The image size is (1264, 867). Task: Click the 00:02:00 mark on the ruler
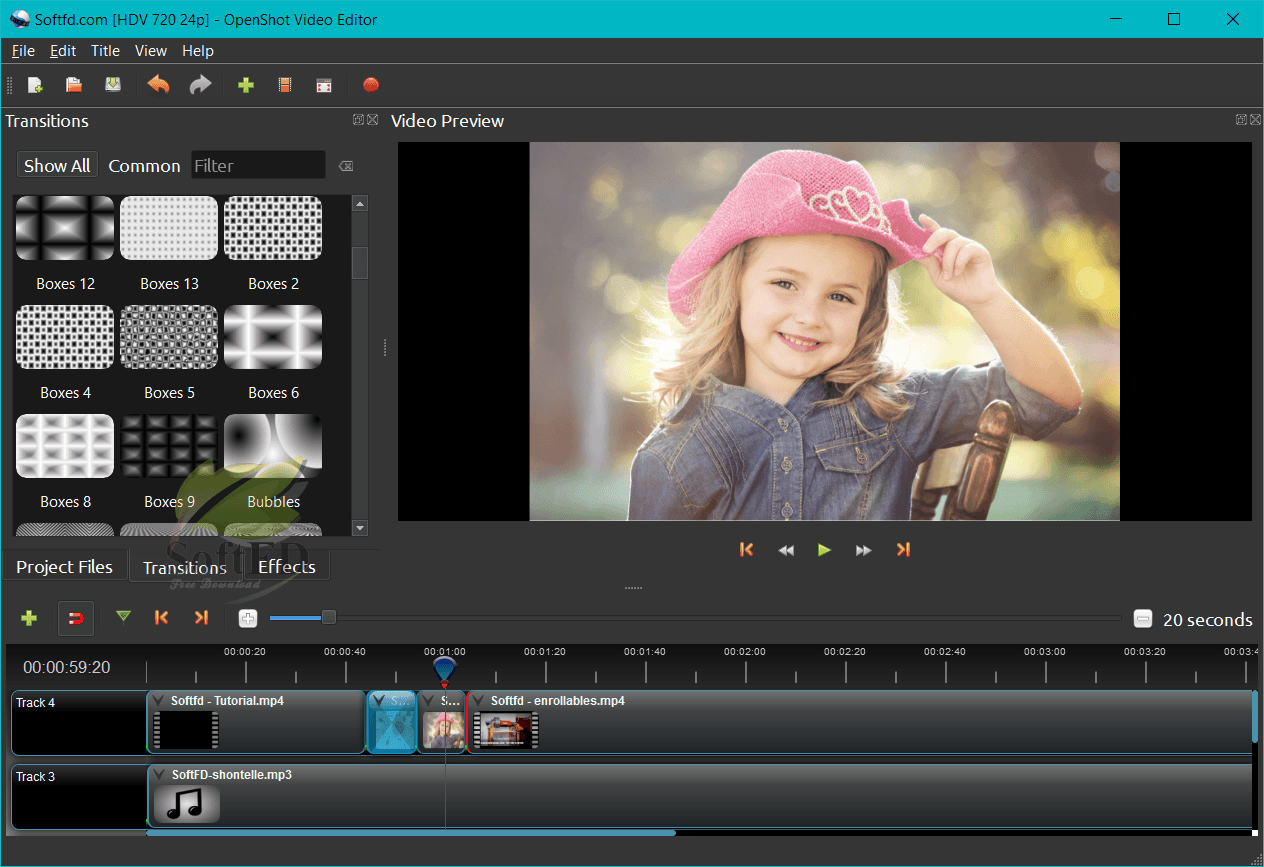click(745, 652)
